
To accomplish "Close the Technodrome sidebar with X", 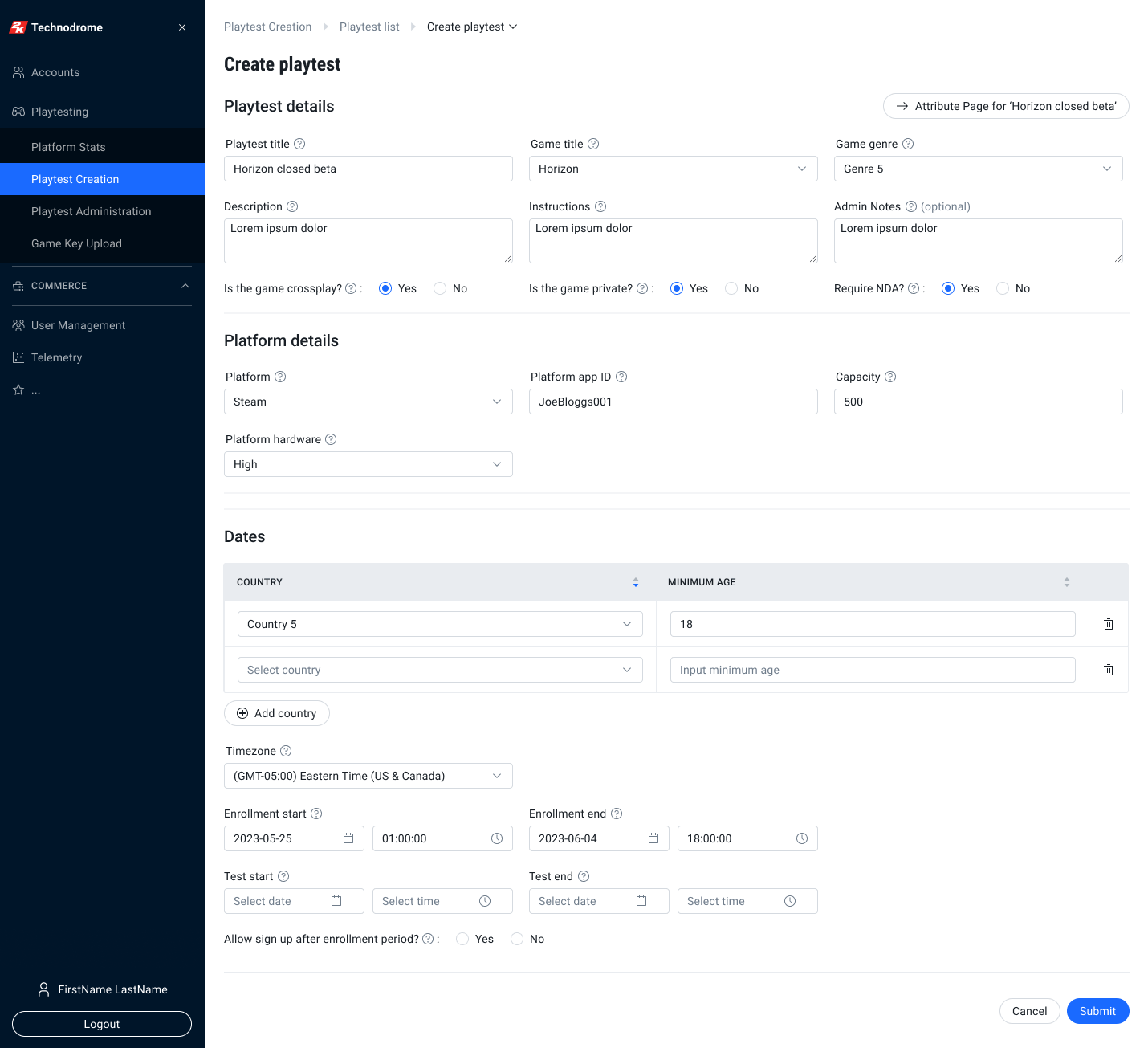I will 182,27.
